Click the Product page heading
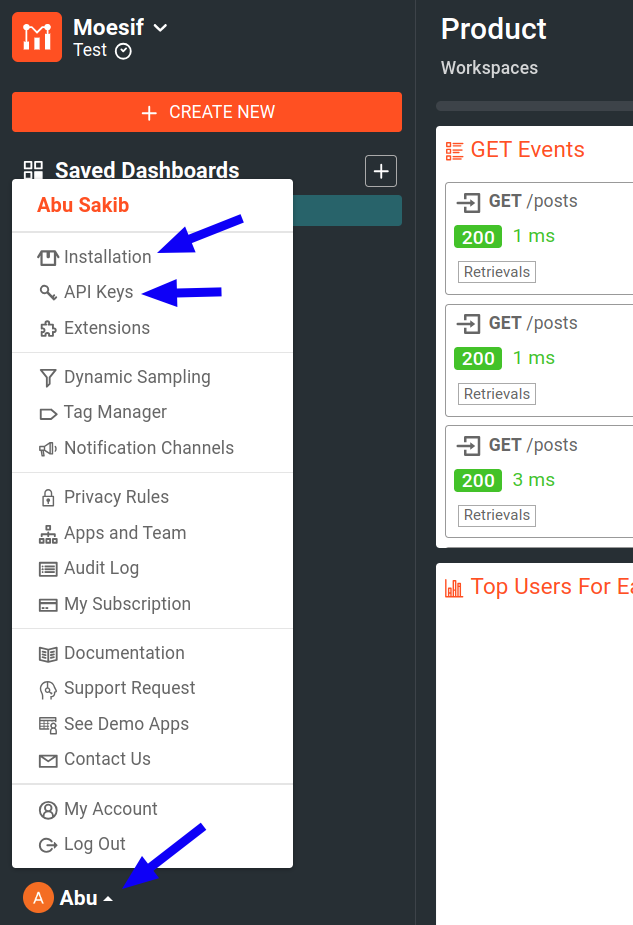Viewport: 633px width, 925px height. point(494,29)
